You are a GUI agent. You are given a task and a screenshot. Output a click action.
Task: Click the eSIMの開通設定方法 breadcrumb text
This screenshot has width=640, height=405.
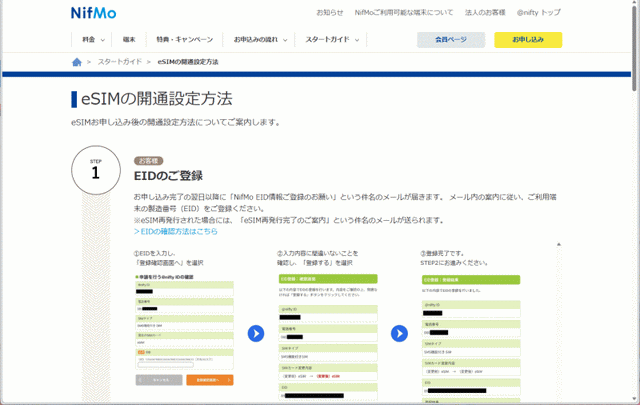pyautogui.click(x=188, y=62)
